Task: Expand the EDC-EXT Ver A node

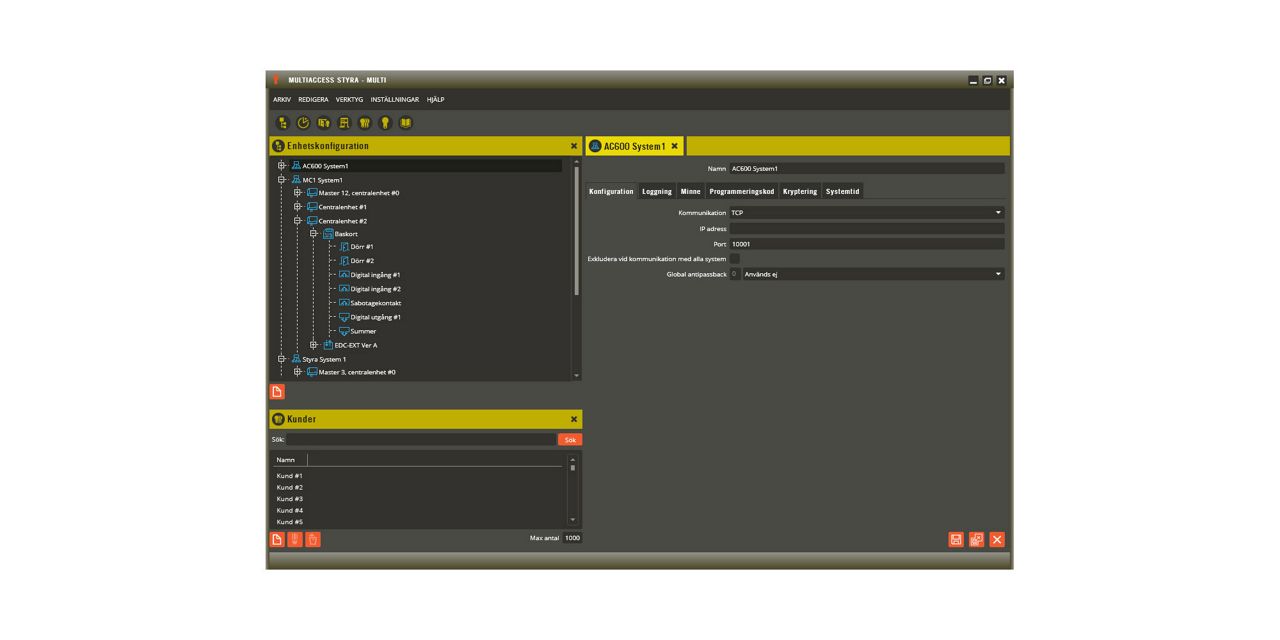Action: [314, 345]
